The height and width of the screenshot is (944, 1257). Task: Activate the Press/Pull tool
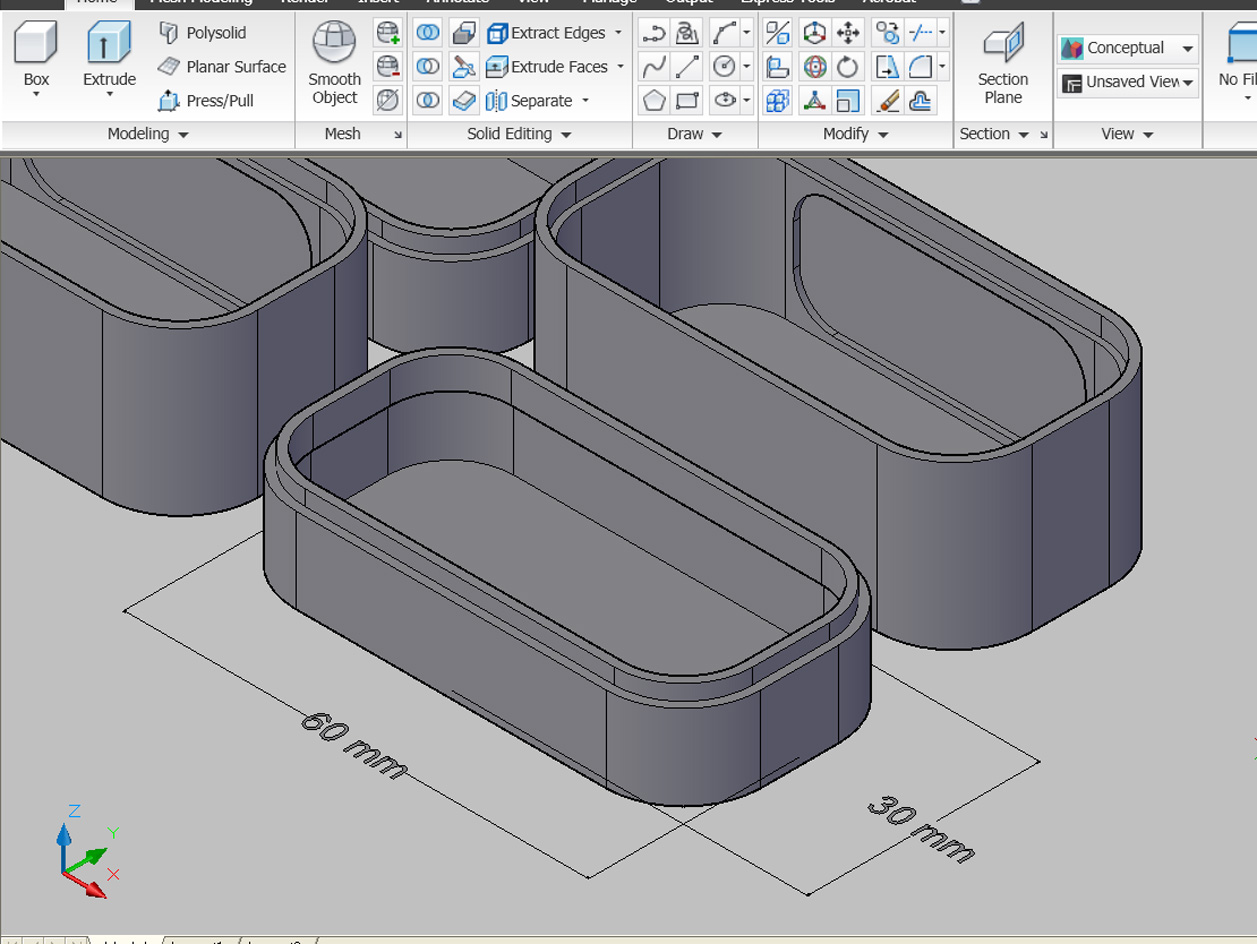pyautogui.click(x=206, y=101)
